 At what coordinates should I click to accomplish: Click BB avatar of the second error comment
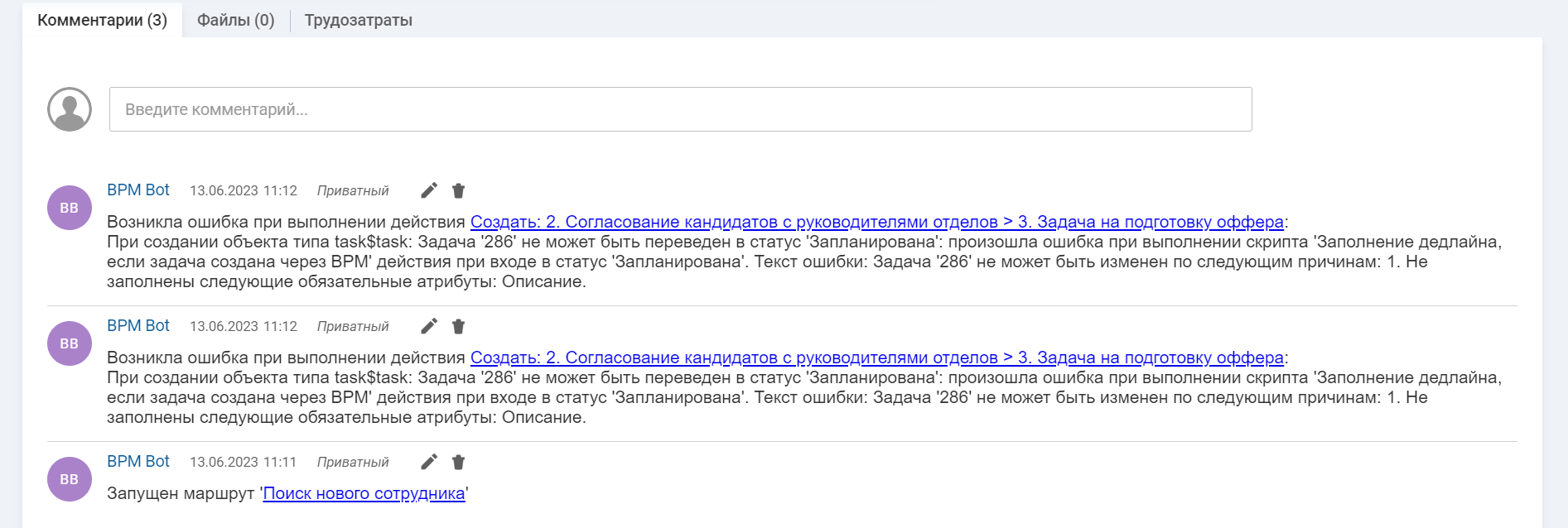(x=70, y=343)
